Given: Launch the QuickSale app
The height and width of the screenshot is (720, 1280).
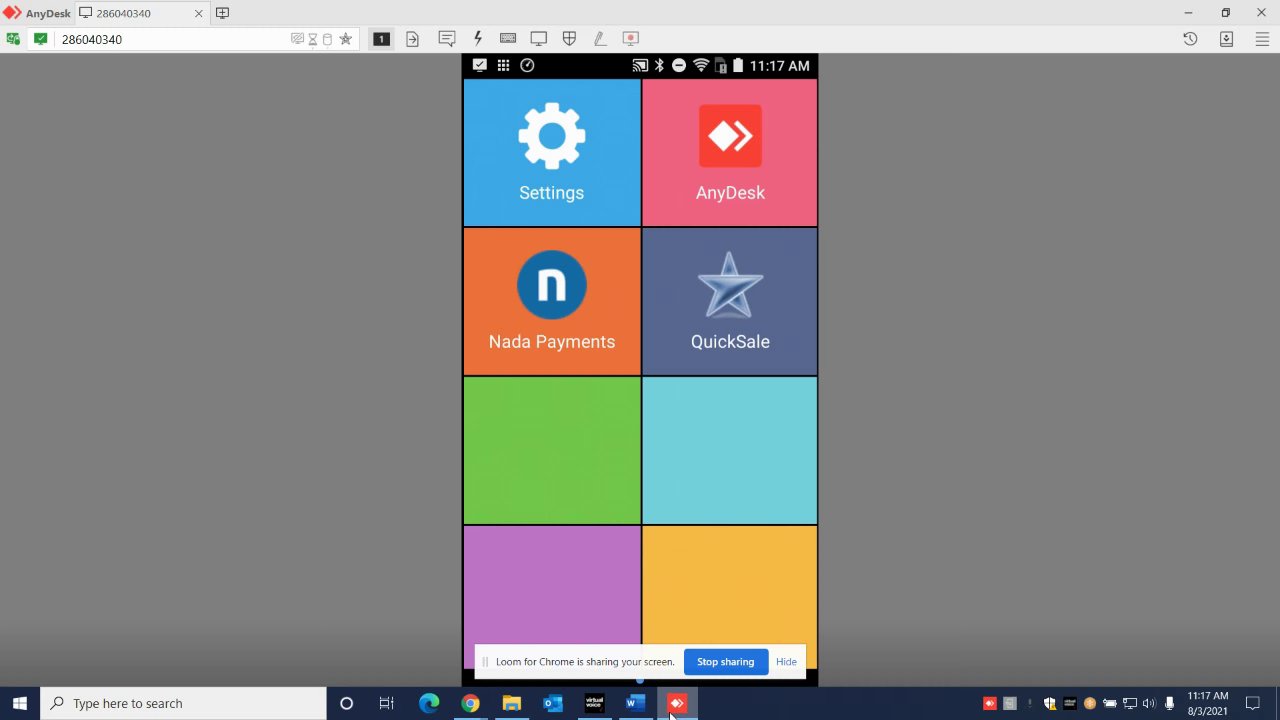Looking at the screenshot, I should (730, 302).
